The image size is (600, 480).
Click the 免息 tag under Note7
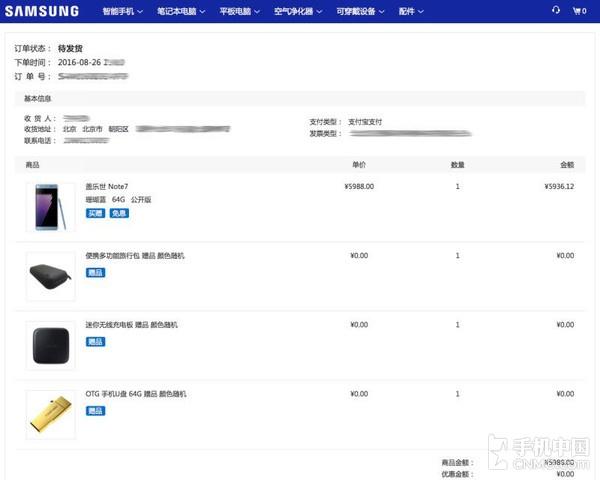pos(119,213)
